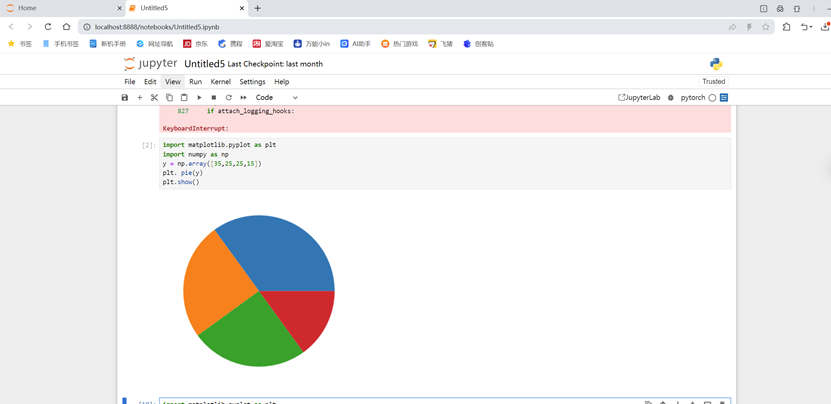The height and width of the screenshot is (404, 831).
Task: Restart kernel and run all cells icon
Action: pyautogui.click(x=244, y=98)
